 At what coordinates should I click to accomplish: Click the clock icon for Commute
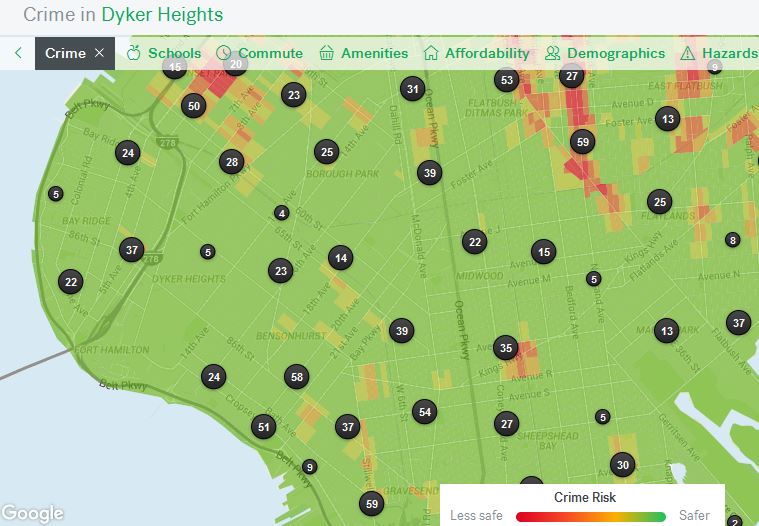pyautogui.click(x=224, y=53)
